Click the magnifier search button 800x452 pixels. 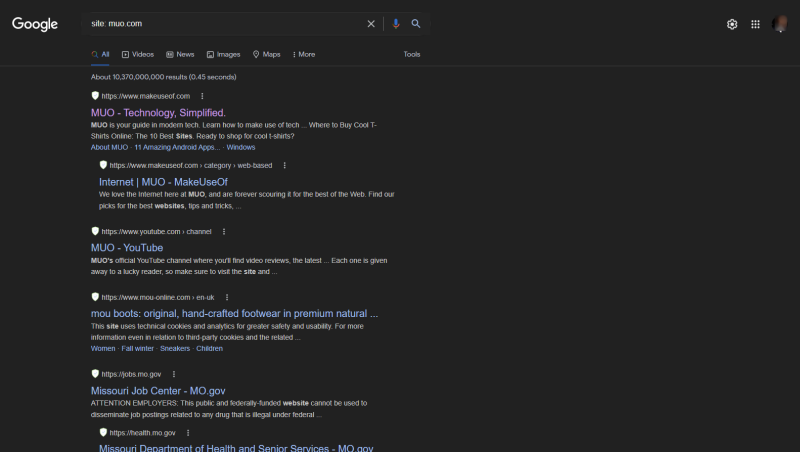[x=416, y=24]
